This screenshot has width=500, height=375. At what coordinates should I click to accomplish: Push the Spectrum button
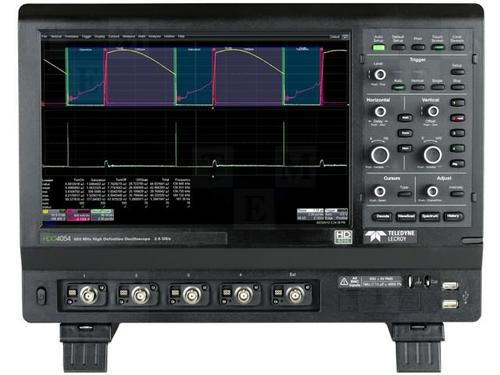point(430,217)
